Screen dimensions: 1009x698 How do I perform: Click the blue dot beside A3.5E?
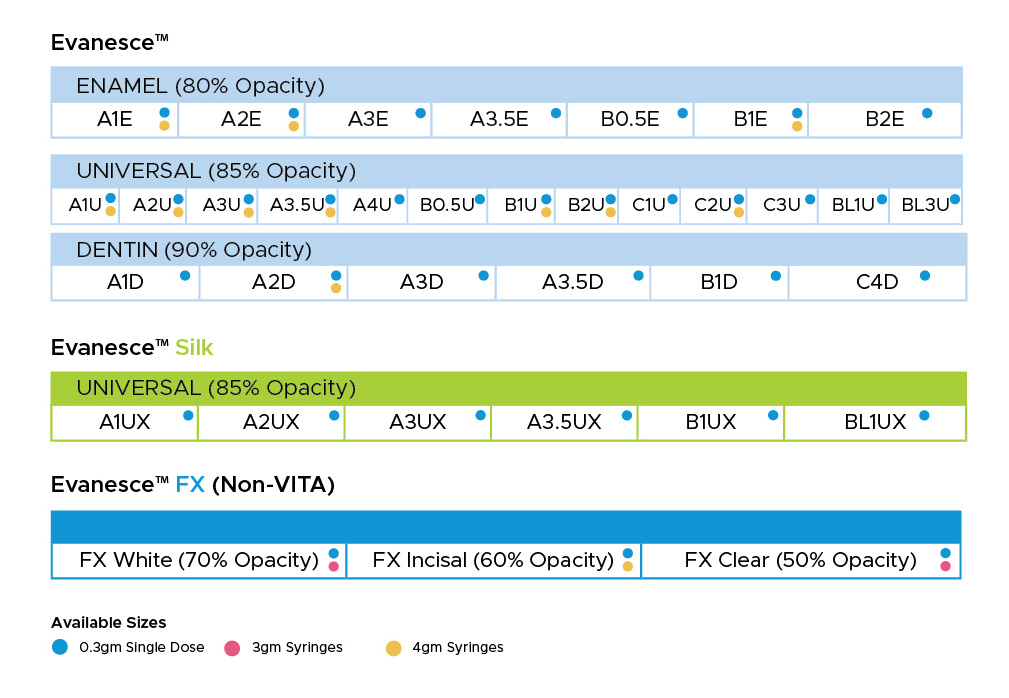556,113
